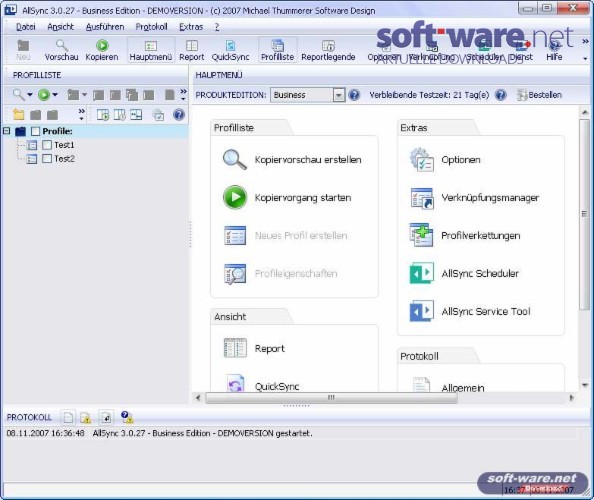Click the Verknüpfungsmanager label
Screen dimensions: 594x500
490,198
